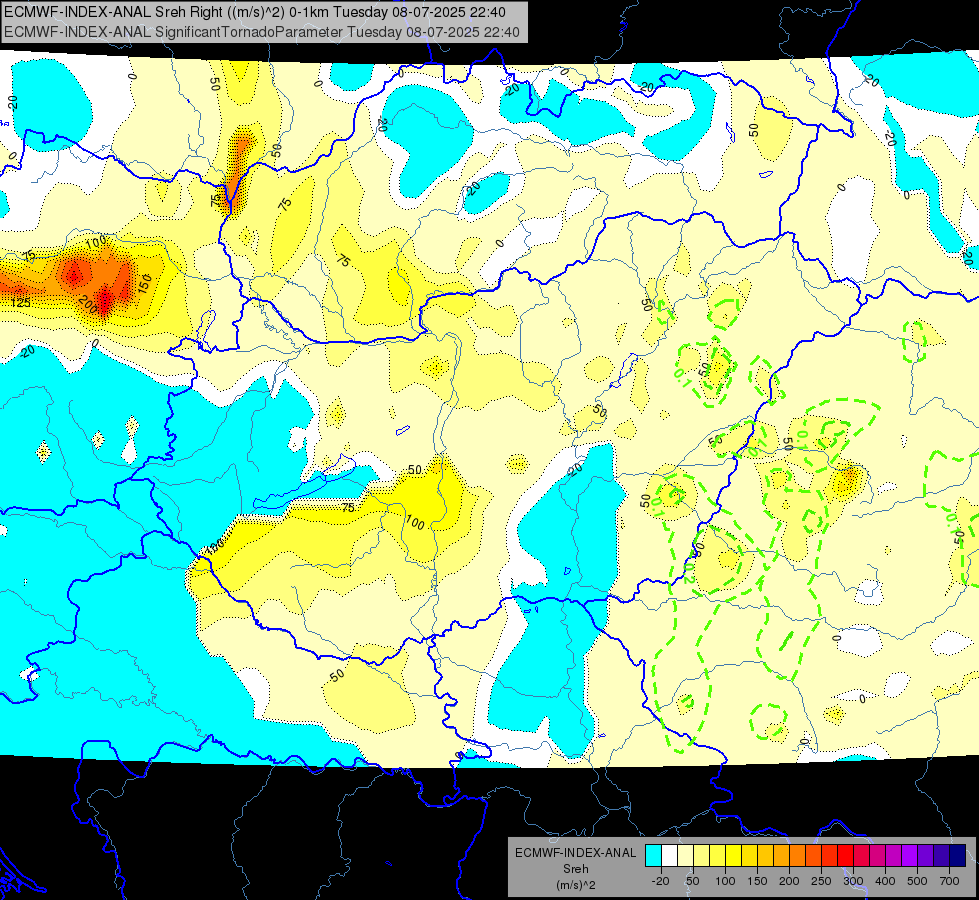Click the '-20' legend tick label

coord(661,881)
